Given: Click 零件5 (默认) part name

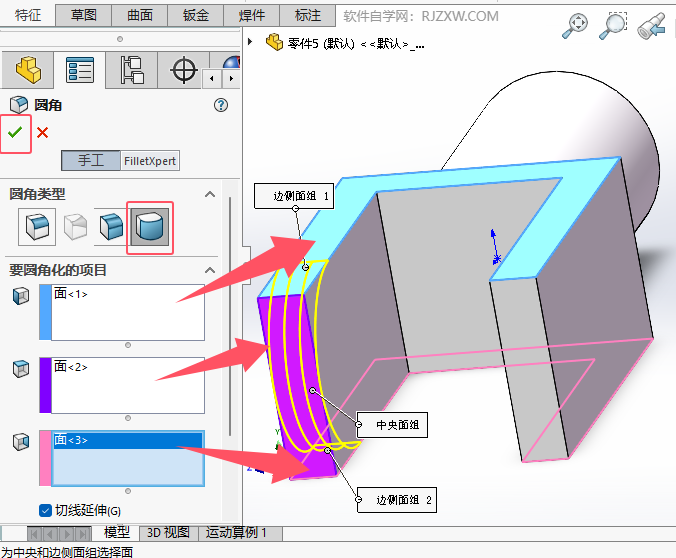Looking at the screenshot, I should 321,44.
